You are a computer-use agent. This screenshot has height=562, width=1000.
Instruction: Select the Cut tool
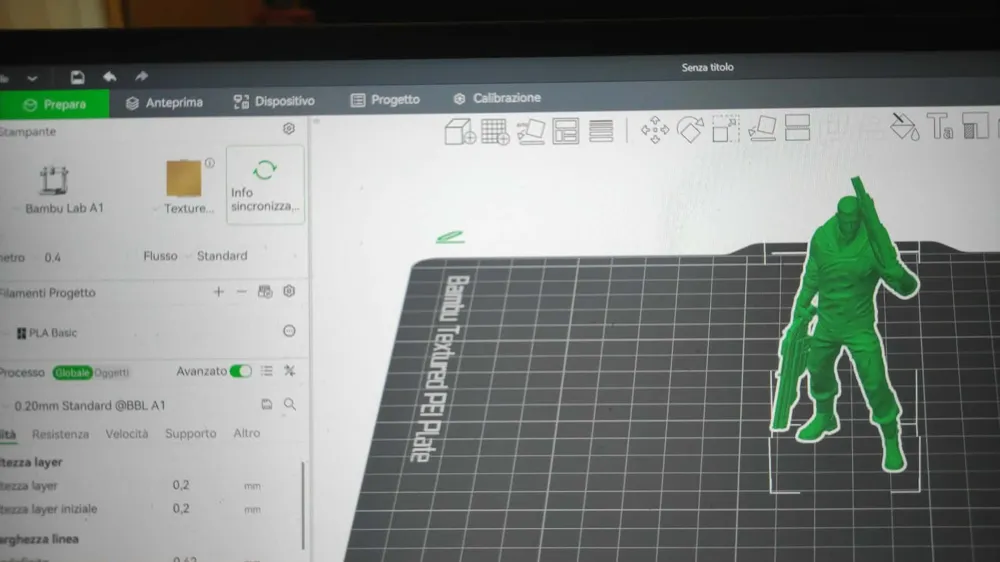(x=797, y=128)
